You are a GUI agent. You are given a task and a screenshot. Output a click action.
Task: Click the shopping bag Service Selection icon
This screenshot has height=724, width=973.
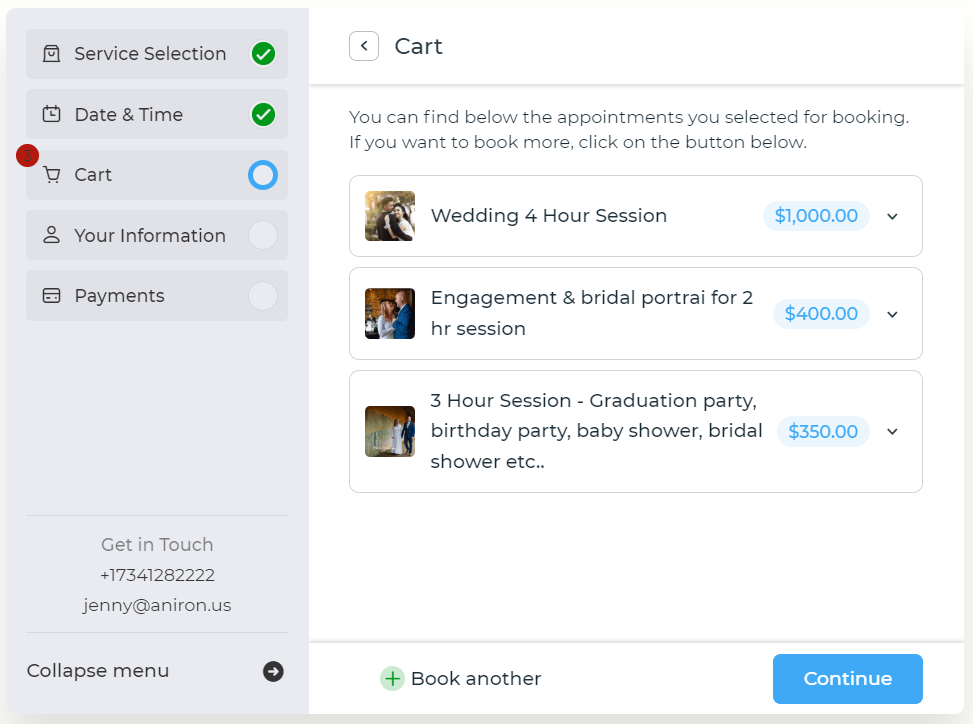tap(51, 54)
